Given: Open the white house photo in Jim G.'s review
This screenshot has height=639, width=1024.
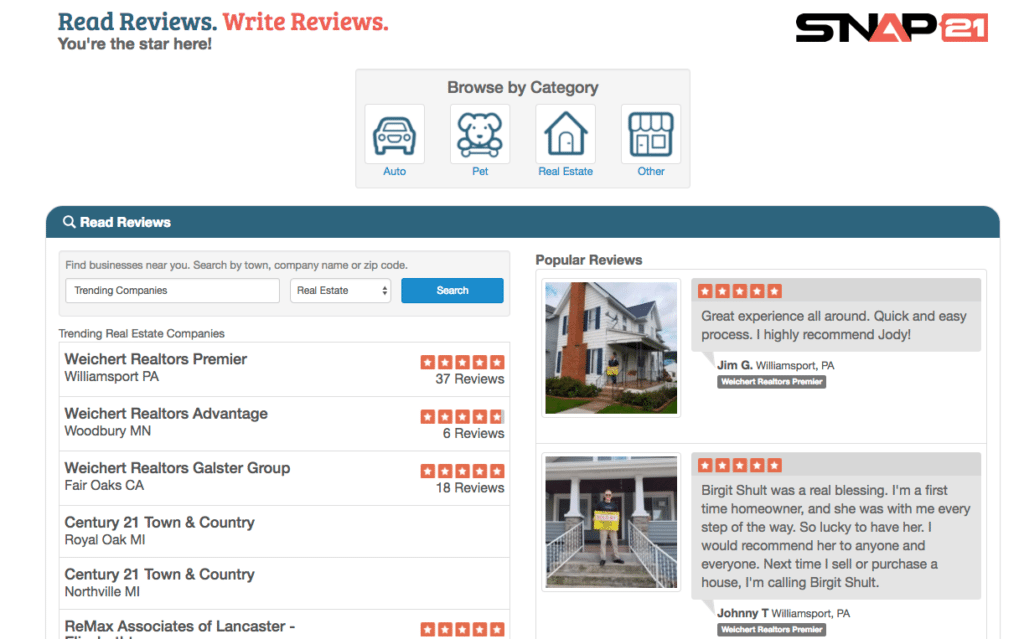Looking at the screenshot, I should pyautogui.click(x=611, y=348).
